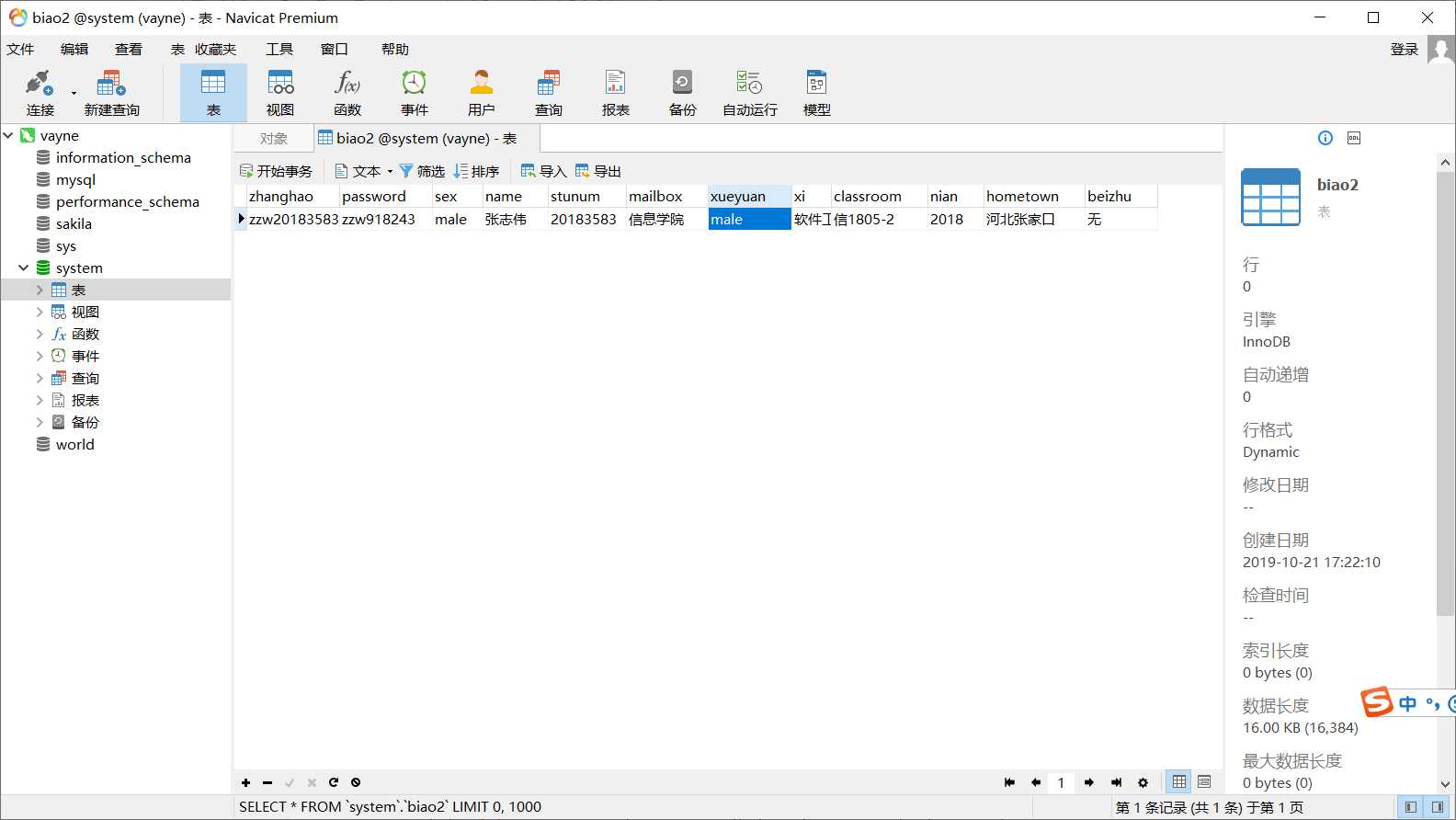This screenshot has height=820, width=1456.
Task: Click the stop icon in bottom bar
Action: [356, 782]
